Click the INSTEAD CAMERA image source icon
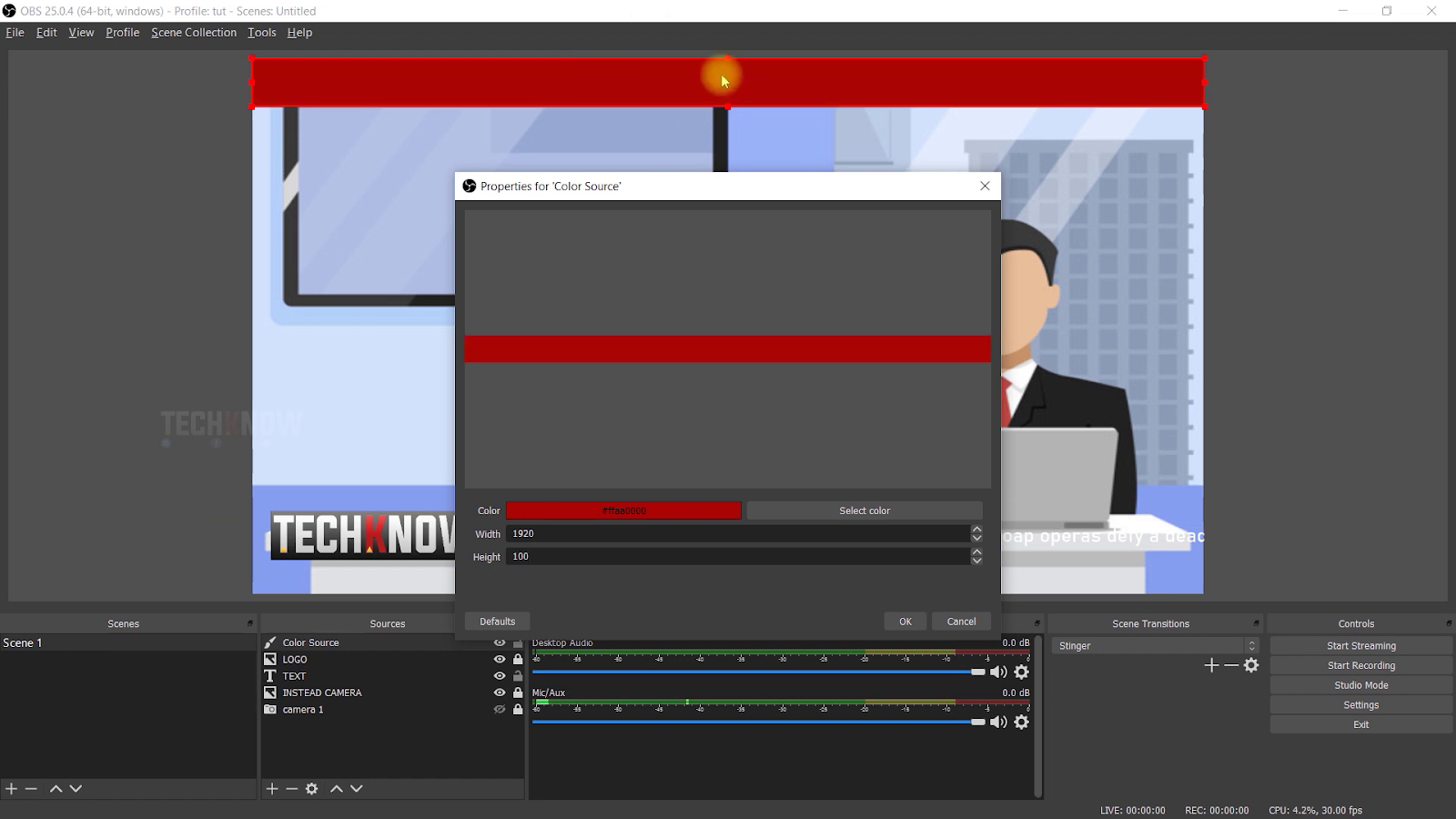 tap(270, 693)
